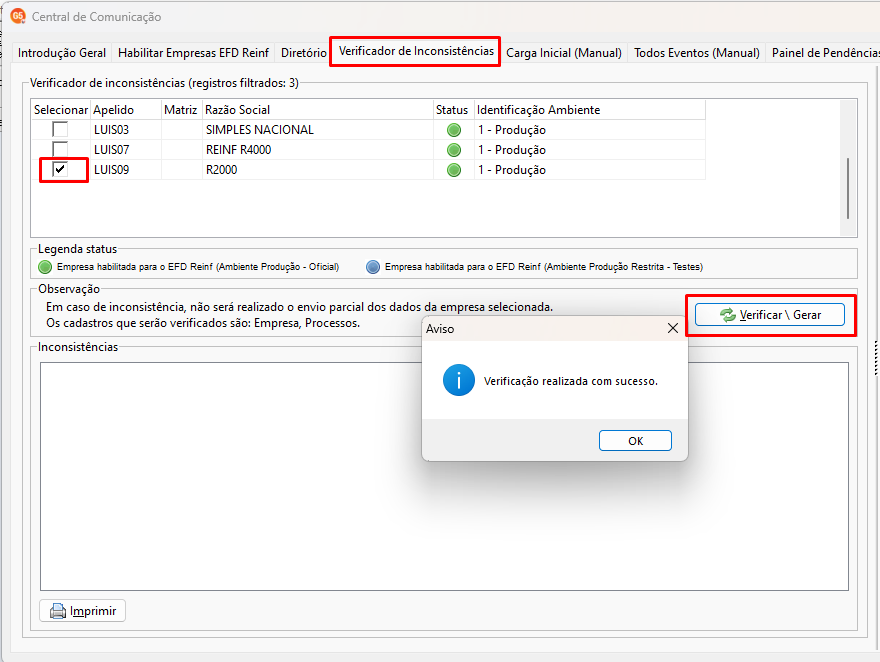The width and height of the screenshot is (880, 662).
Task: Click the green status dot for LUIS03
Action: (454, 130)
